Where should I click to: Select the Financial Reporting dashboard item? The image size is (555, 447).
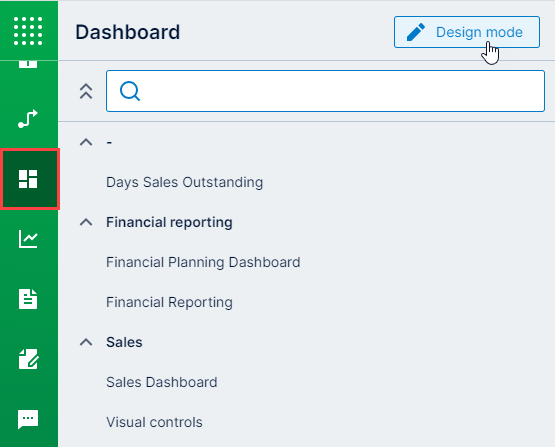[169, 302]
